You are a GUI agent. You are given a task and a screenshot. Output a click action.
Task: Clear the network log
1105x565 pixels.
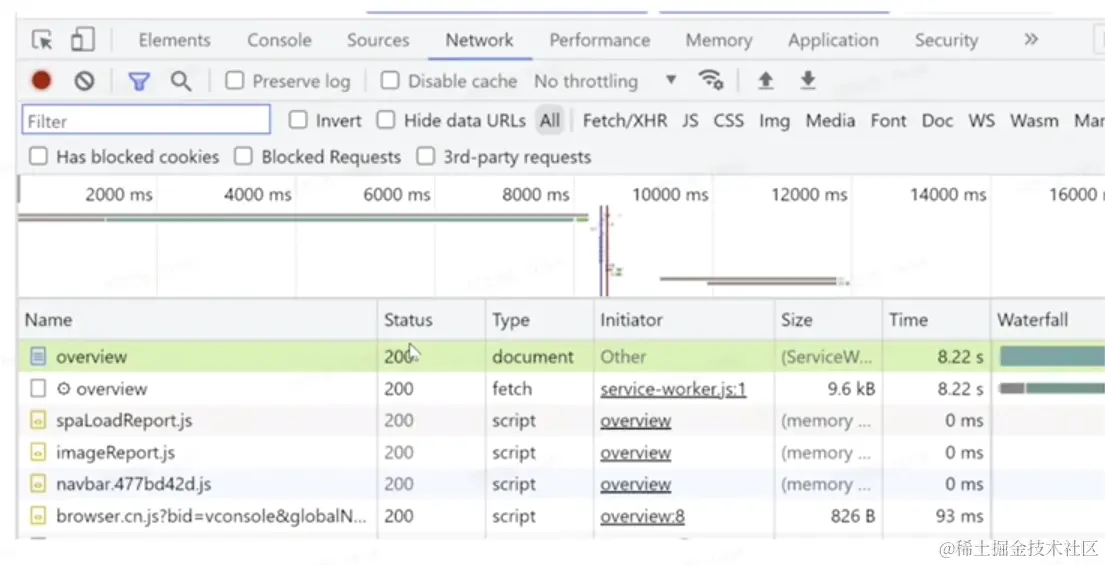coord(84,81)
